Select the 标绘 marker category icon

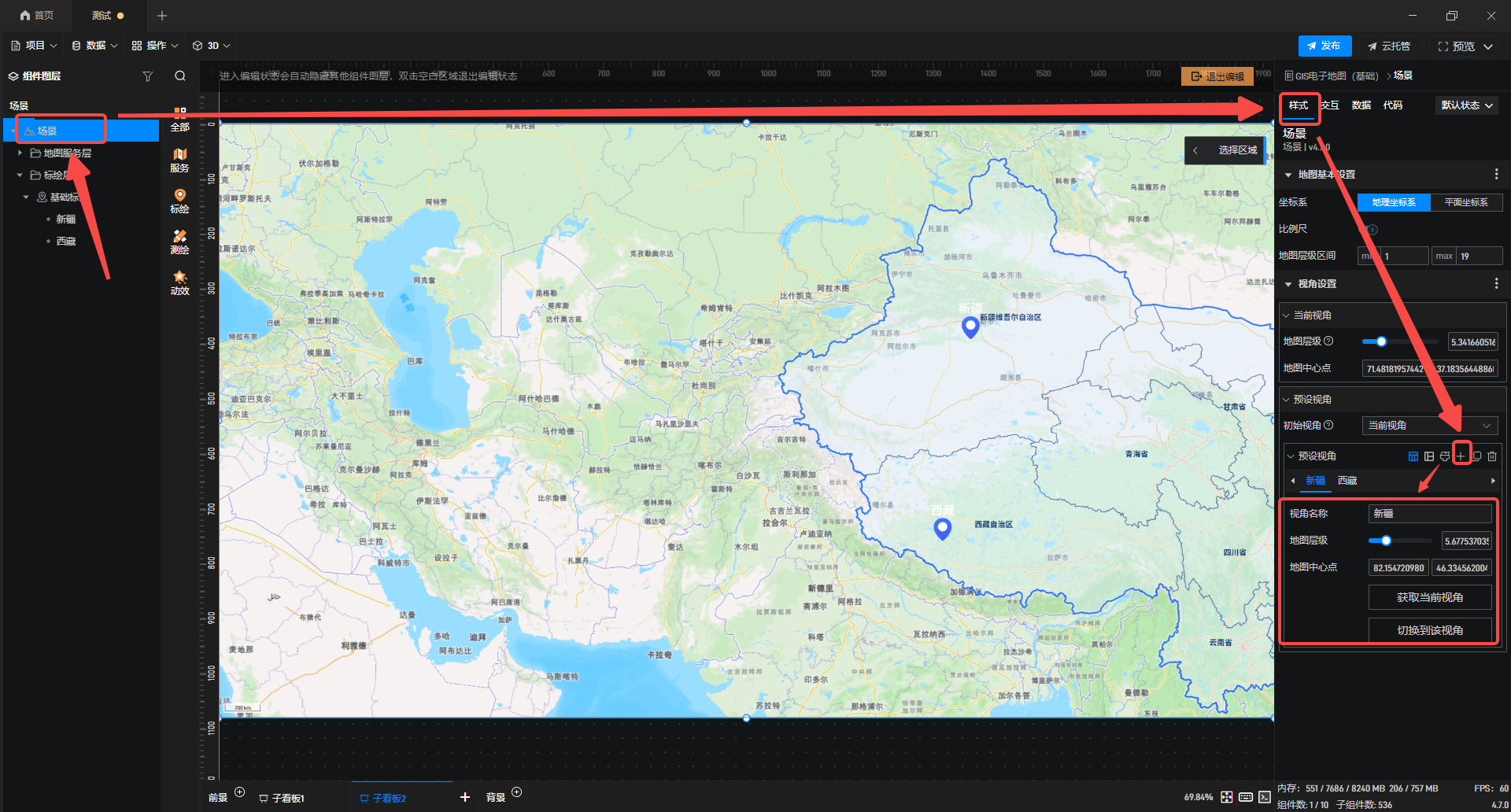179,201
